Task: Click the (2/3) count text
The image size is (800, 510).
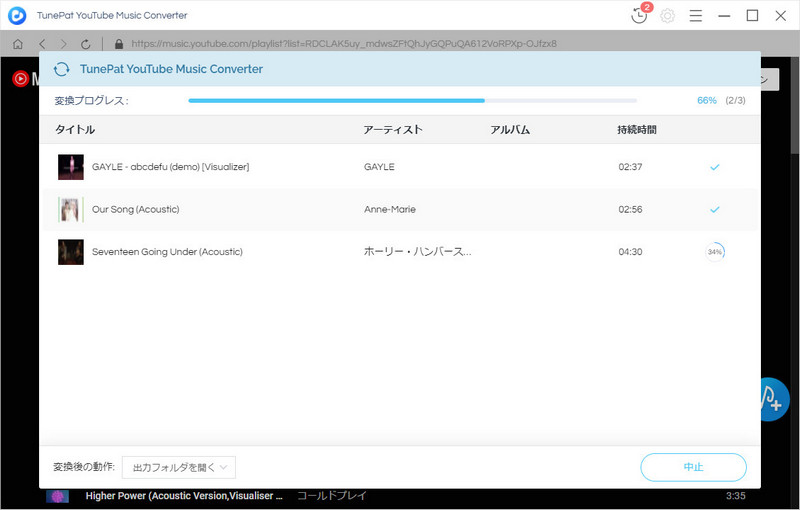Action: pos(735,100)
